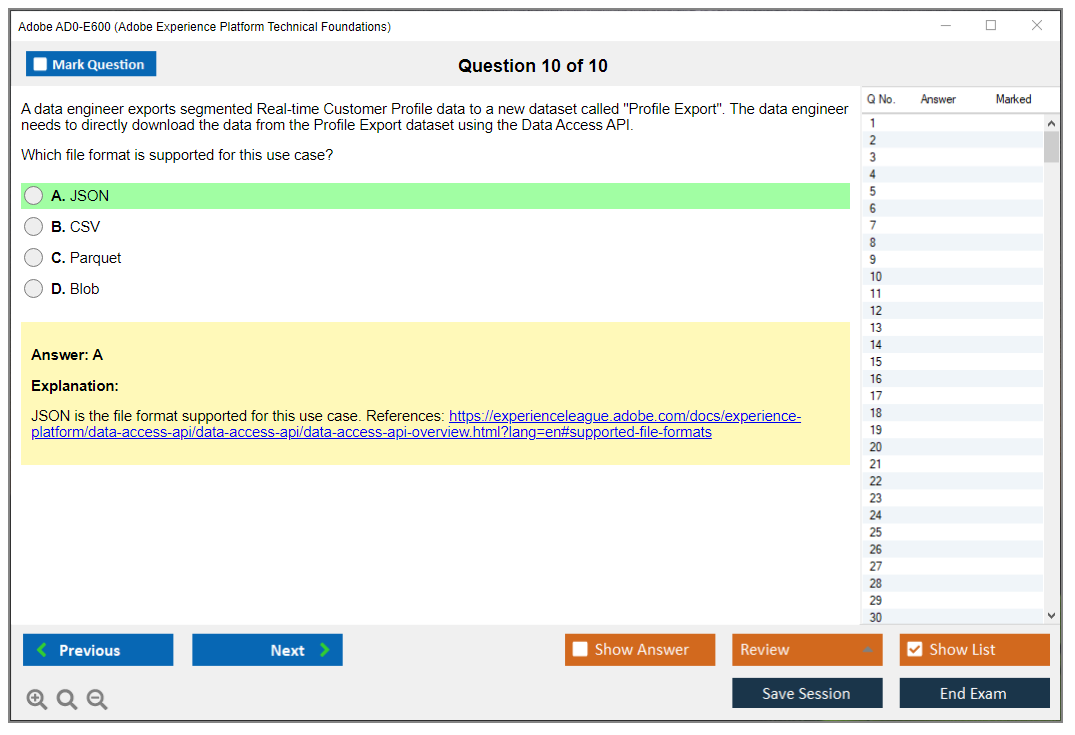Choose answer option B. CSV
This screenshot has width=1075, height=735.
coord(34,227)
